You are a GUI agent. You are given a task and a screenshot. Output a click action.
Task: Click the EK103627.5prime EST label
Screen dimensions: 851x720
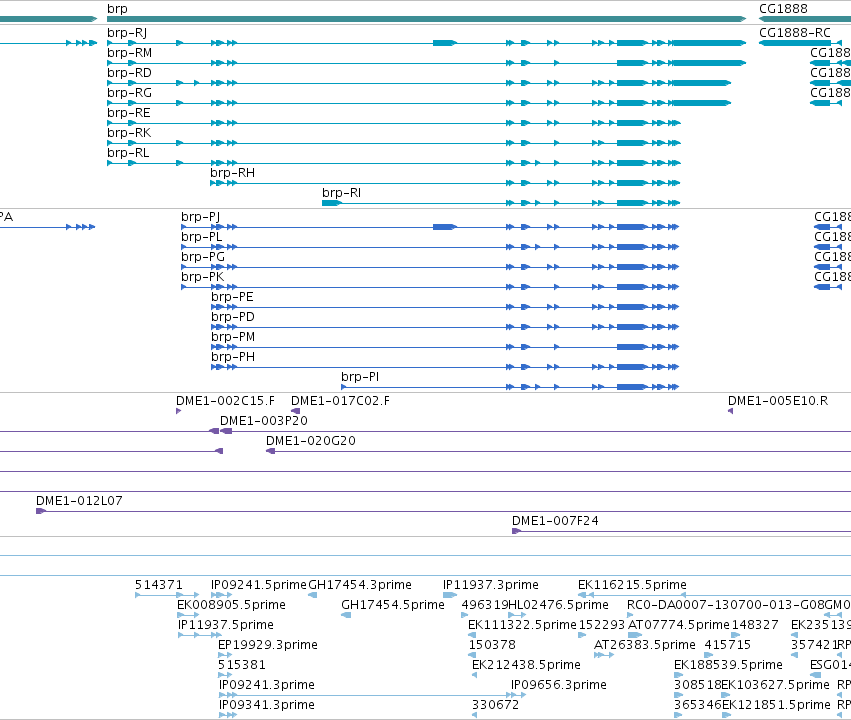pos(775,685)
